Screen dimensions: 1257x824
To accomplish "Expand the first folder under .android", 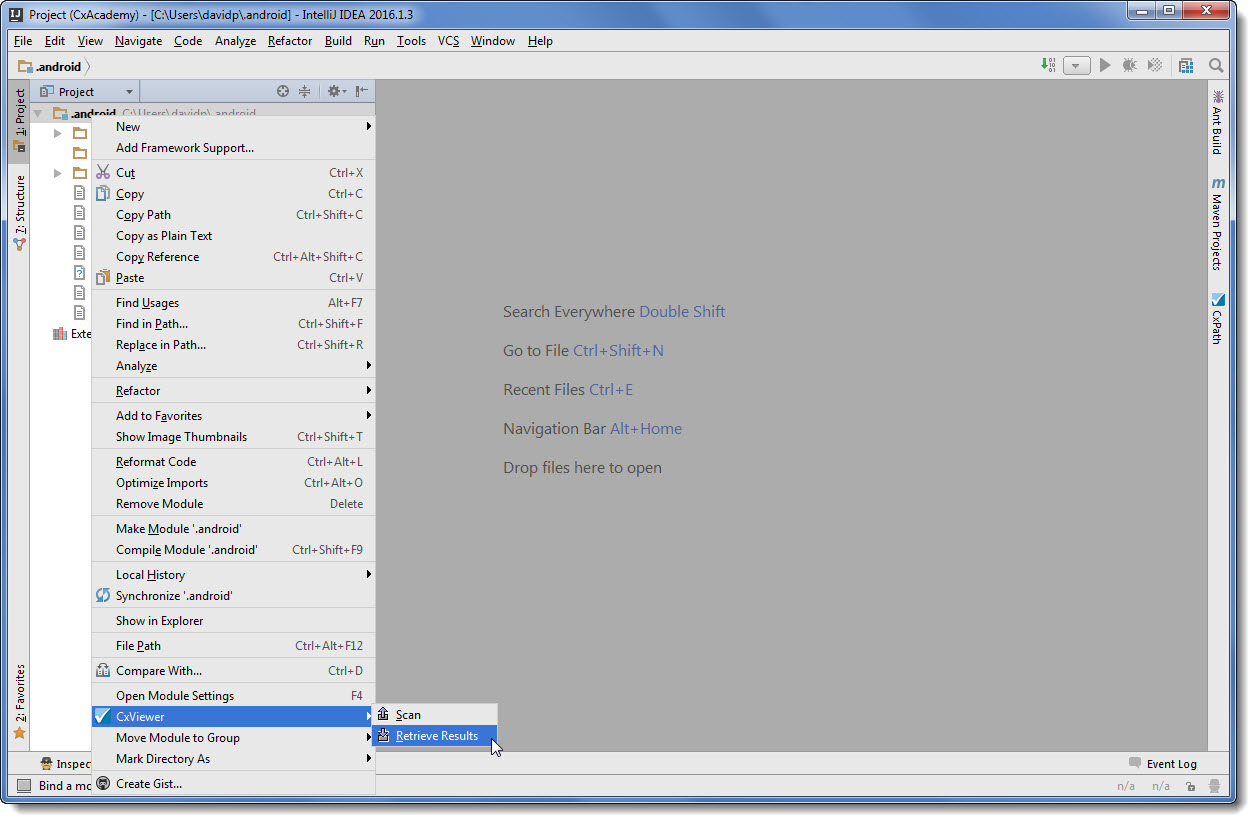I will (58, 133).
